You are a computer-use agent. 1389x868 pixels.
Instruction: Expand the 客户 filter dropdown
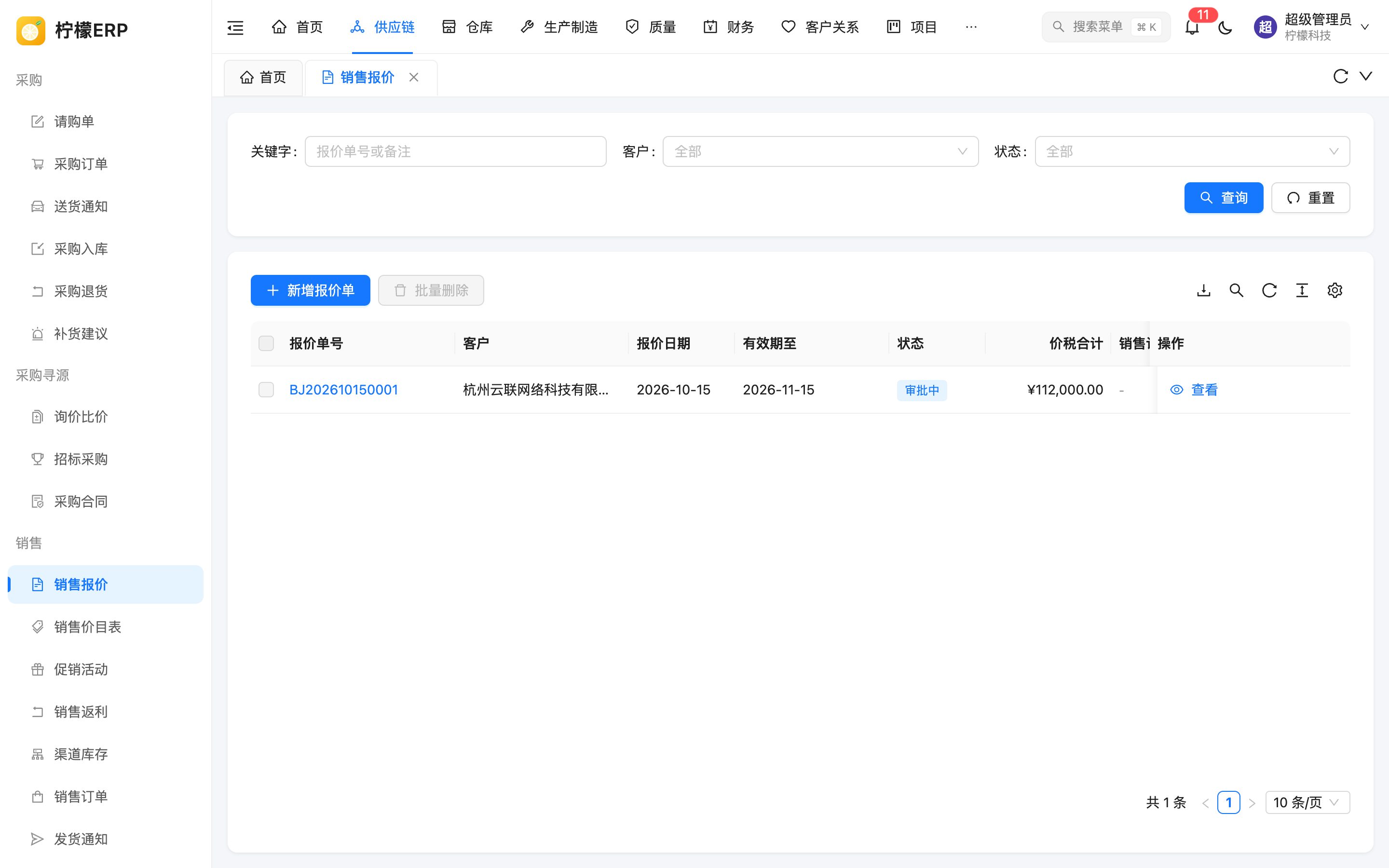pyautogui.click(x=820, y=151)
